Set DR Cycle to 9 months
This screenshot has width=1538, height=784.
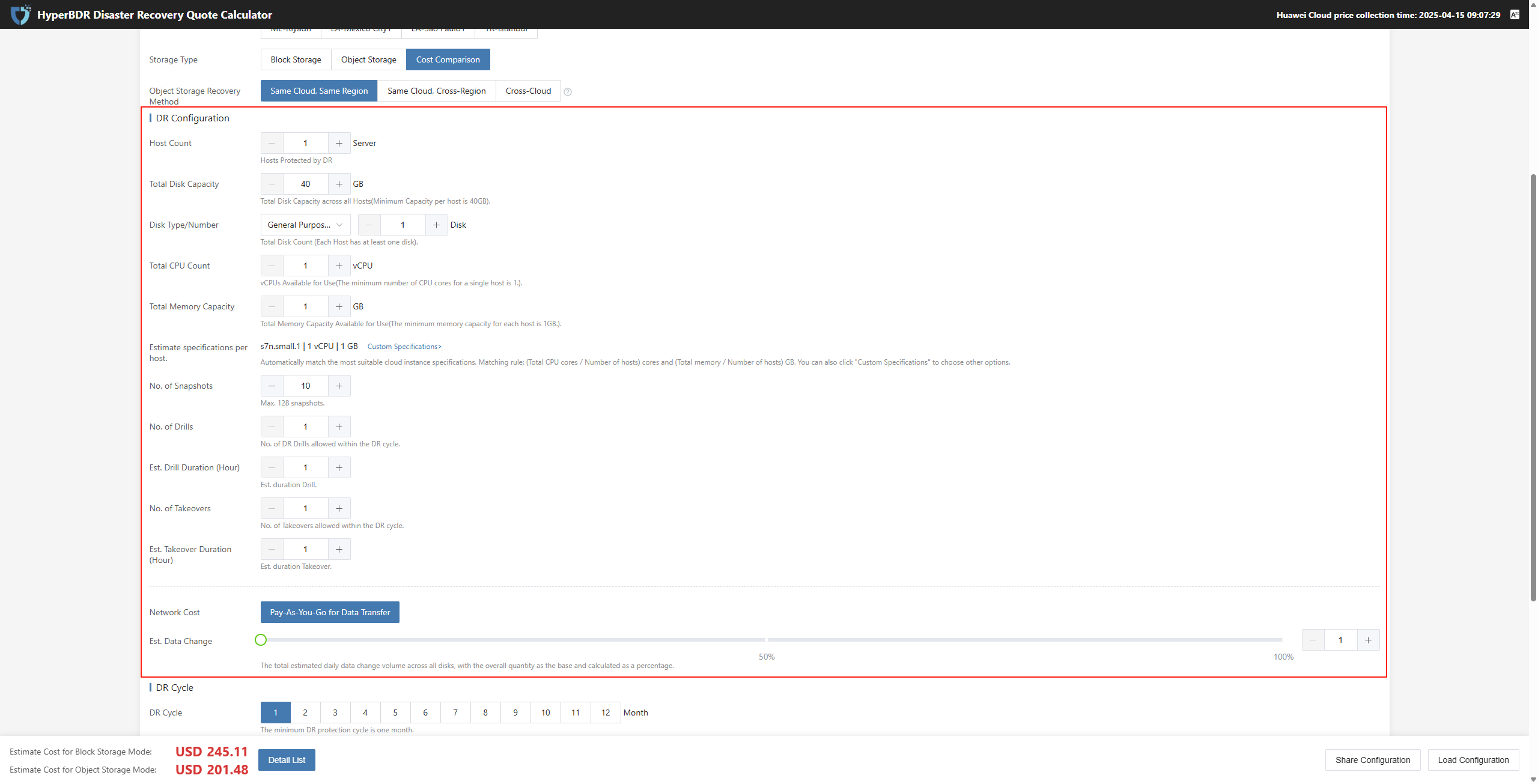tap(515, 713)
